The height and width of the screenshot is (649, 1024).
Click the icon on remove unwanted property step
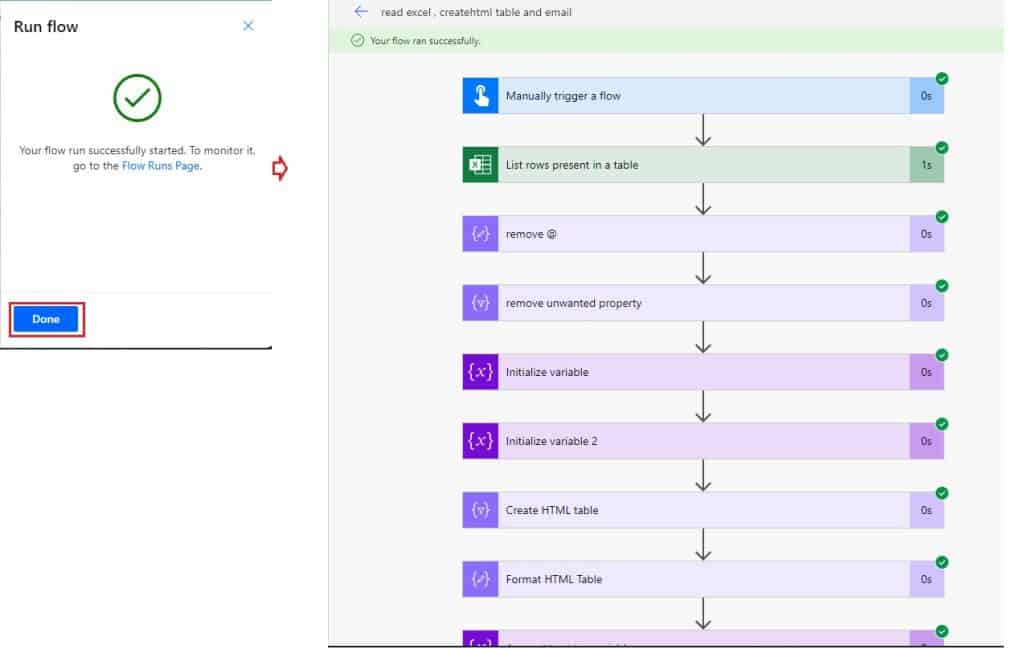[x=481, y=303]
